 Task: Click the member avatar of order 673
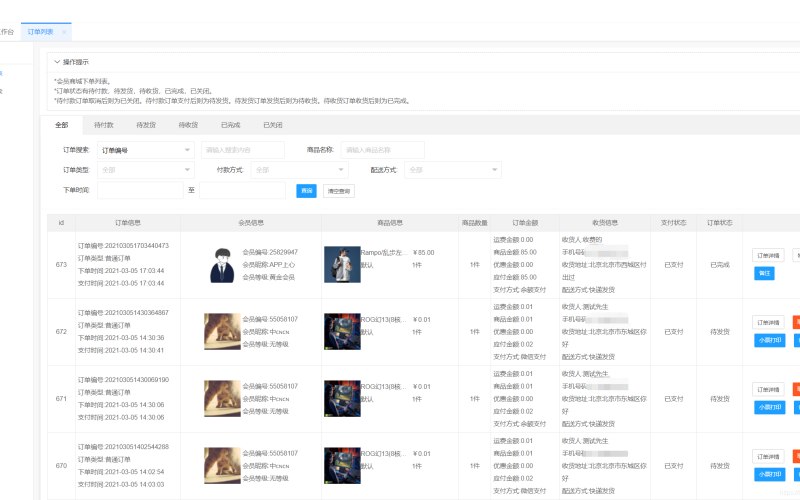pyautogui.click(x=222, y=265)
